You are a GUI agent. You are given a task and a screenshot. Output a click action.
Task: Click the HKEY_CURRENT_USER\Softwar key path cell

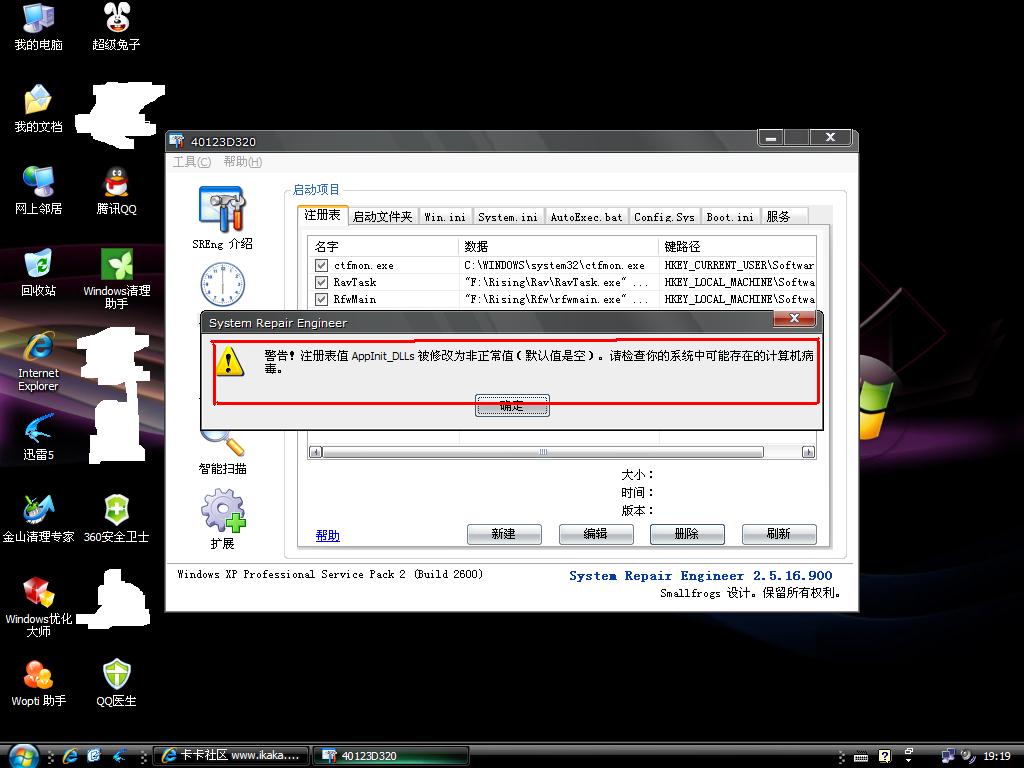click(x=739, y=265)
